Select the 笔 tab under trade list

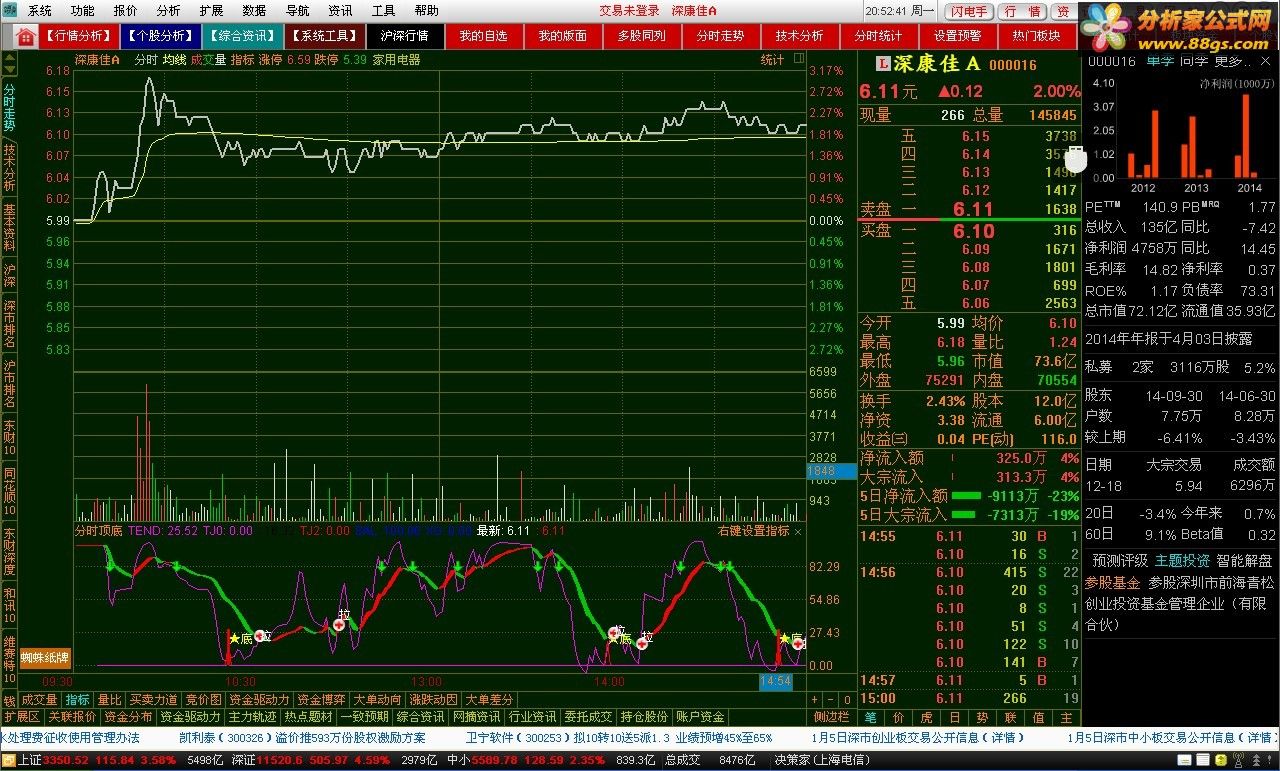pyautogui.click(x=870, y=718)
